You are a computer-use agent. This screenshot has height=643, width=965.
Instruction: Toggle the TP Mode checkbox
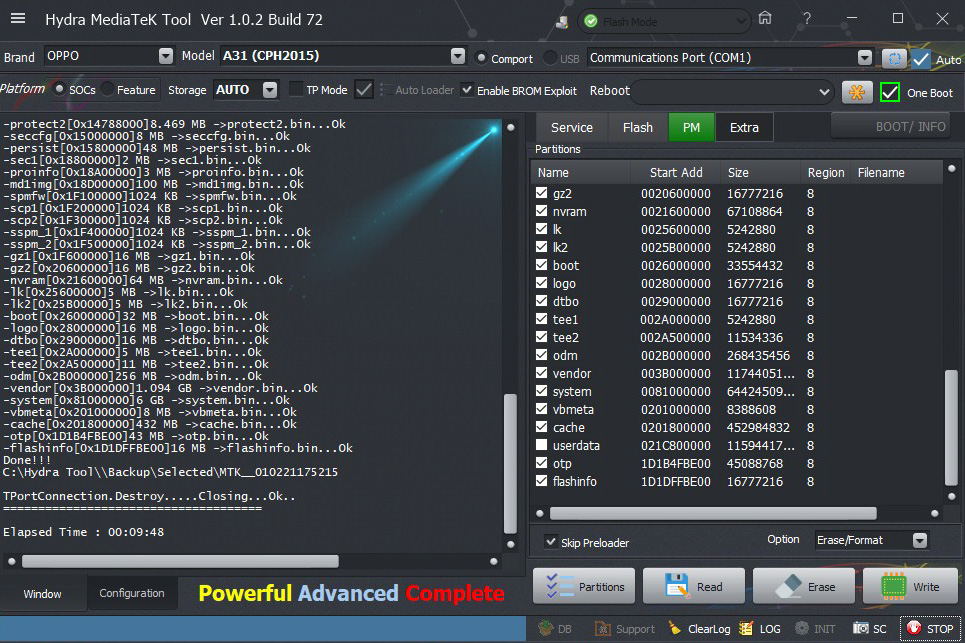coord(296,89)
